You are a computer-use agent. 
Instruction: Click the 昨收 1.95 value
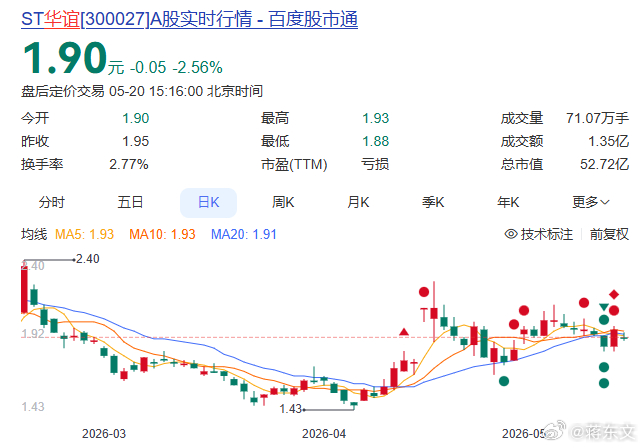coord(136,141)
